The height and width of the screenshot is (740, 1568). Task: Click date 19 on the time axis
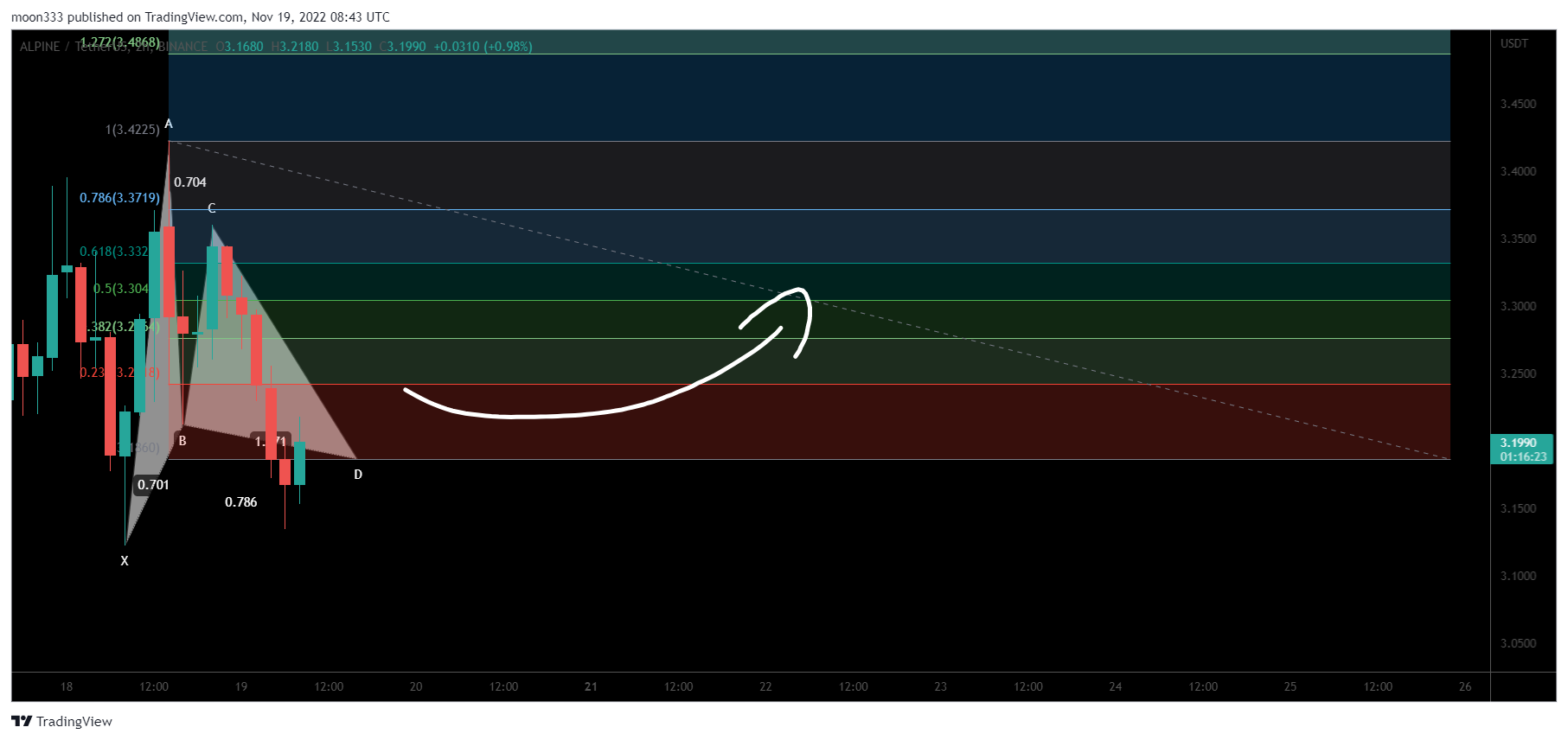click(241, 686)
